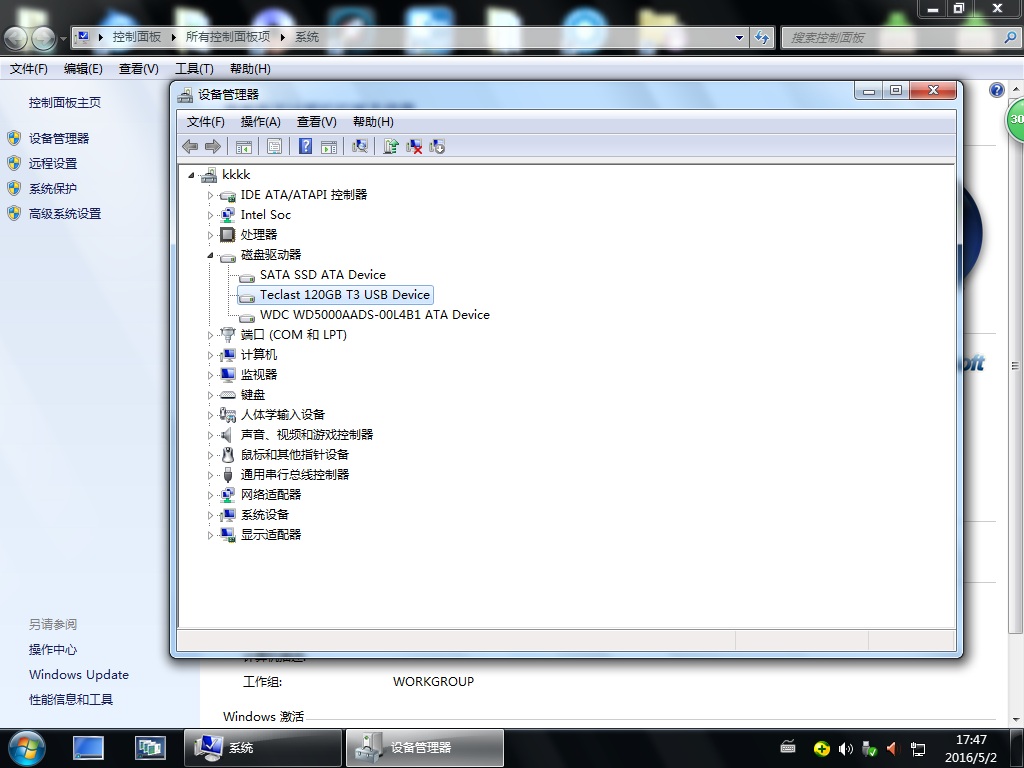Click the Disable device icon with down arrow
Image resolution: width=1024 pixels, height=768 pixels.
[x=437, y=147]
